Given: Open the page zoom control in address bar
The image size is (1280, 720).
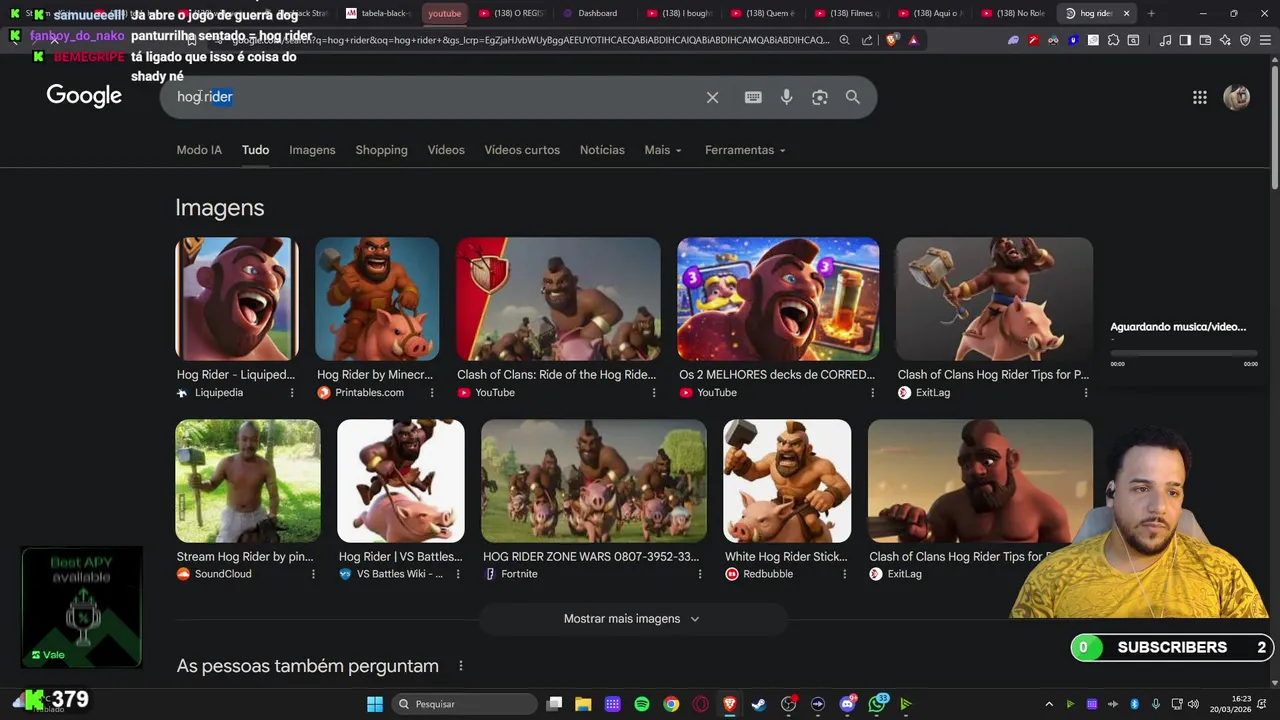Looking at the screenshot, I should click(x=845, y=40).
